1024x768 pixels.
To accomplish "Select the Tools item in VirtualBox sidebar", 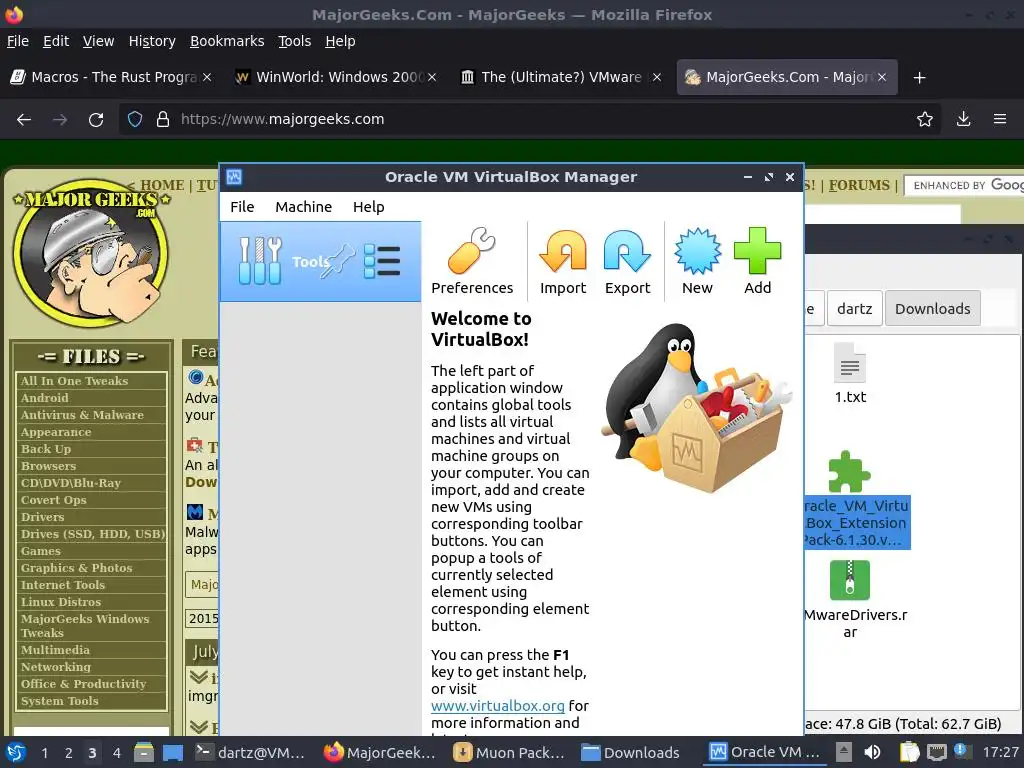I will pyautogui.click(x=320, y=261).
